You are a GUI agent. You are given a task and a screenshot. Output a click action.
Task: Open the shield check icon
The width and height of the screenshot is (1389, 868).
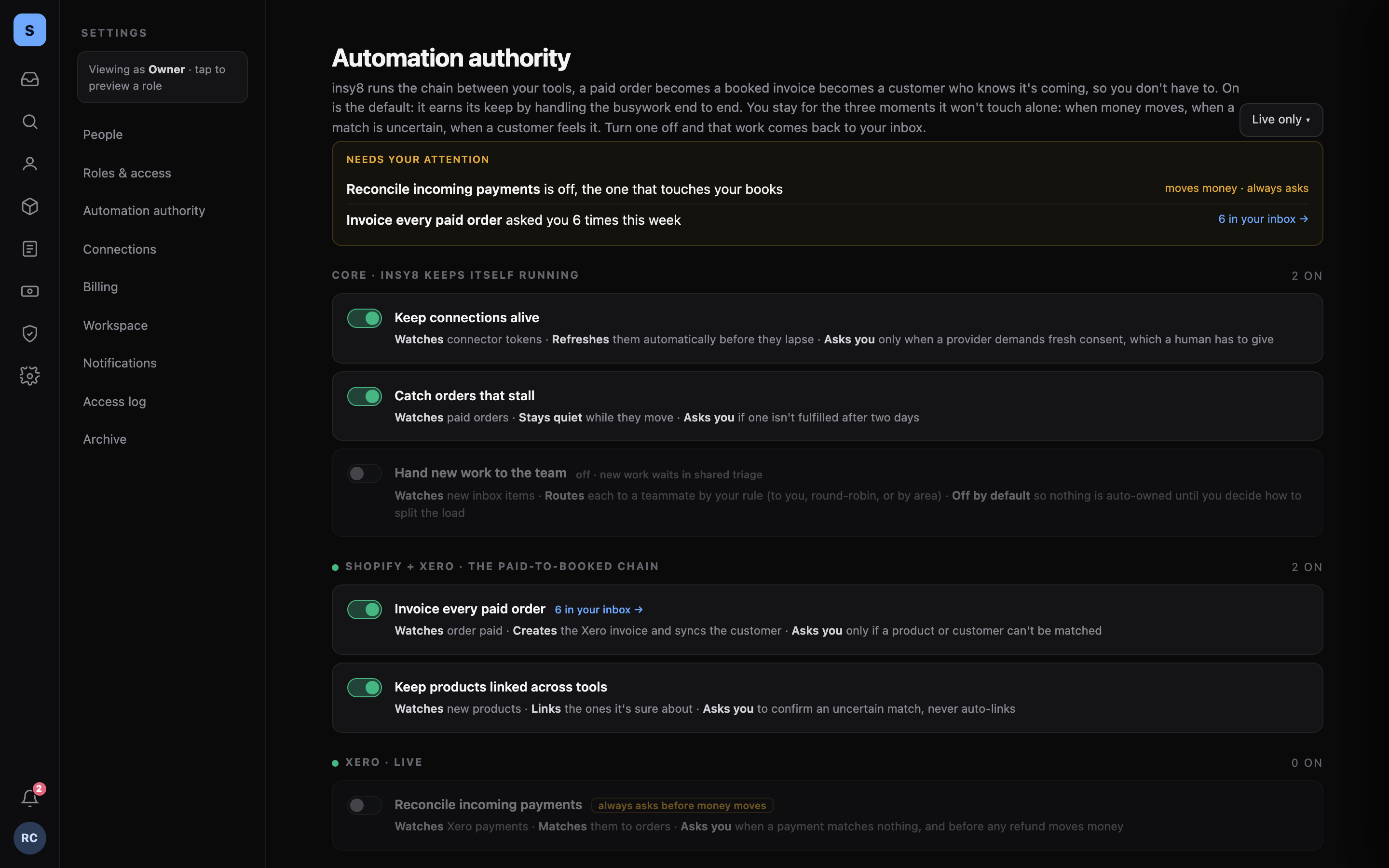pyautogui.click(x=30, y=334)
